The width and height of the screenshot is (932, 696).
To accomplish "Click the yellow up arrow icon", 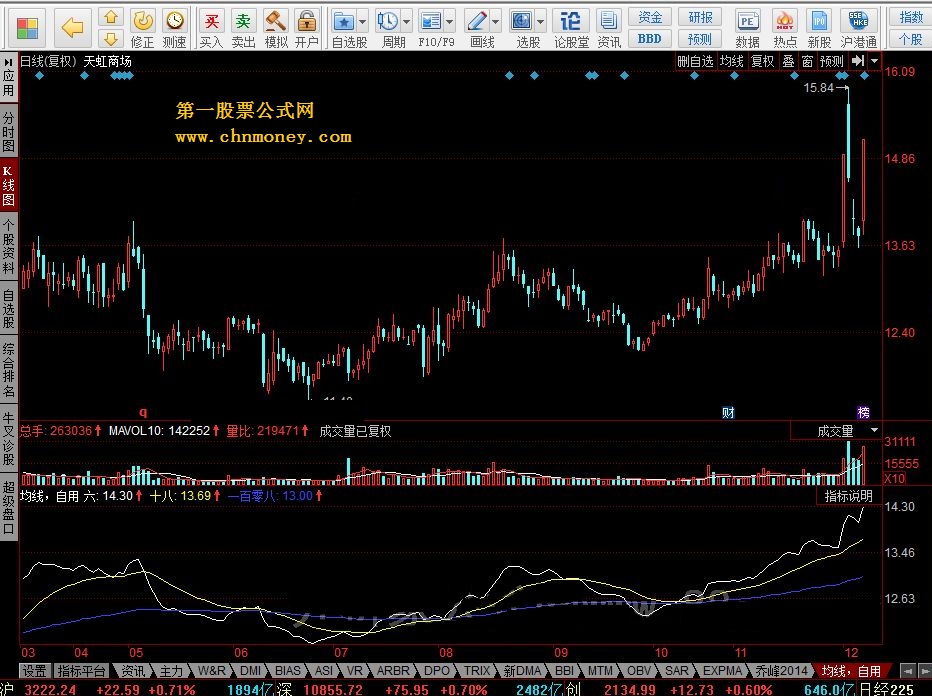I will 111,17.
